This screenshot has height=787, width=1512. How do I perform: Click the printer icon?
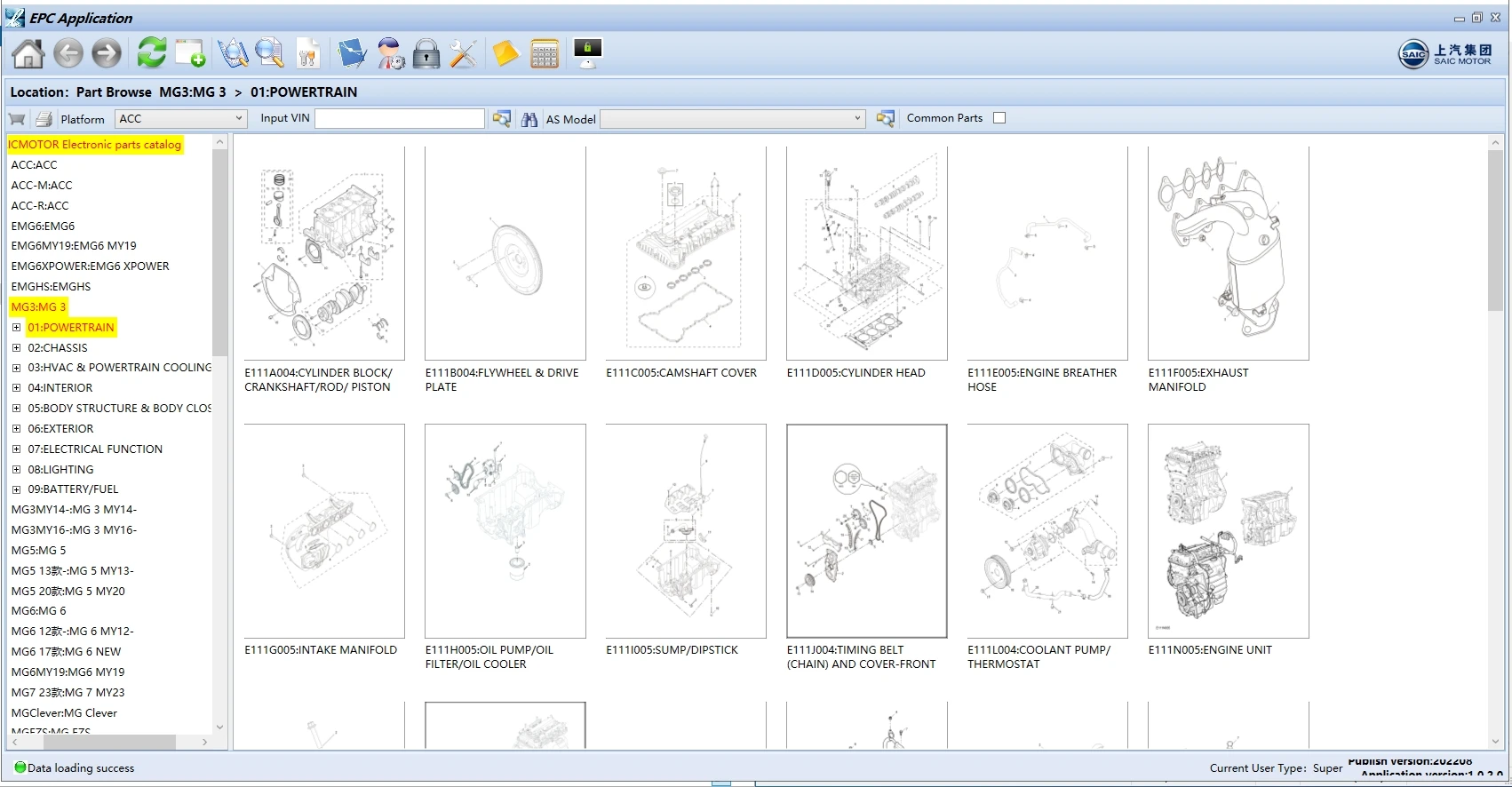tap(44, 119)
